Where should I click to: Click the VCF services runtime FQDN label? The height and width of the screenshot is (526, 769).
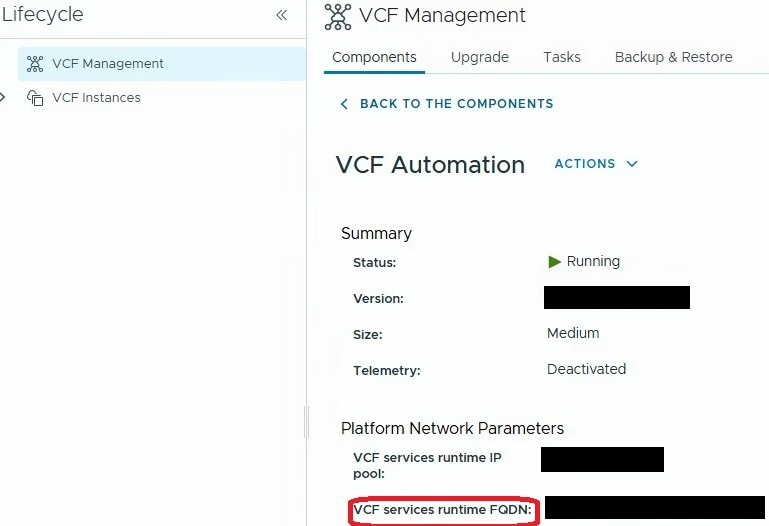tap(442, 510)
